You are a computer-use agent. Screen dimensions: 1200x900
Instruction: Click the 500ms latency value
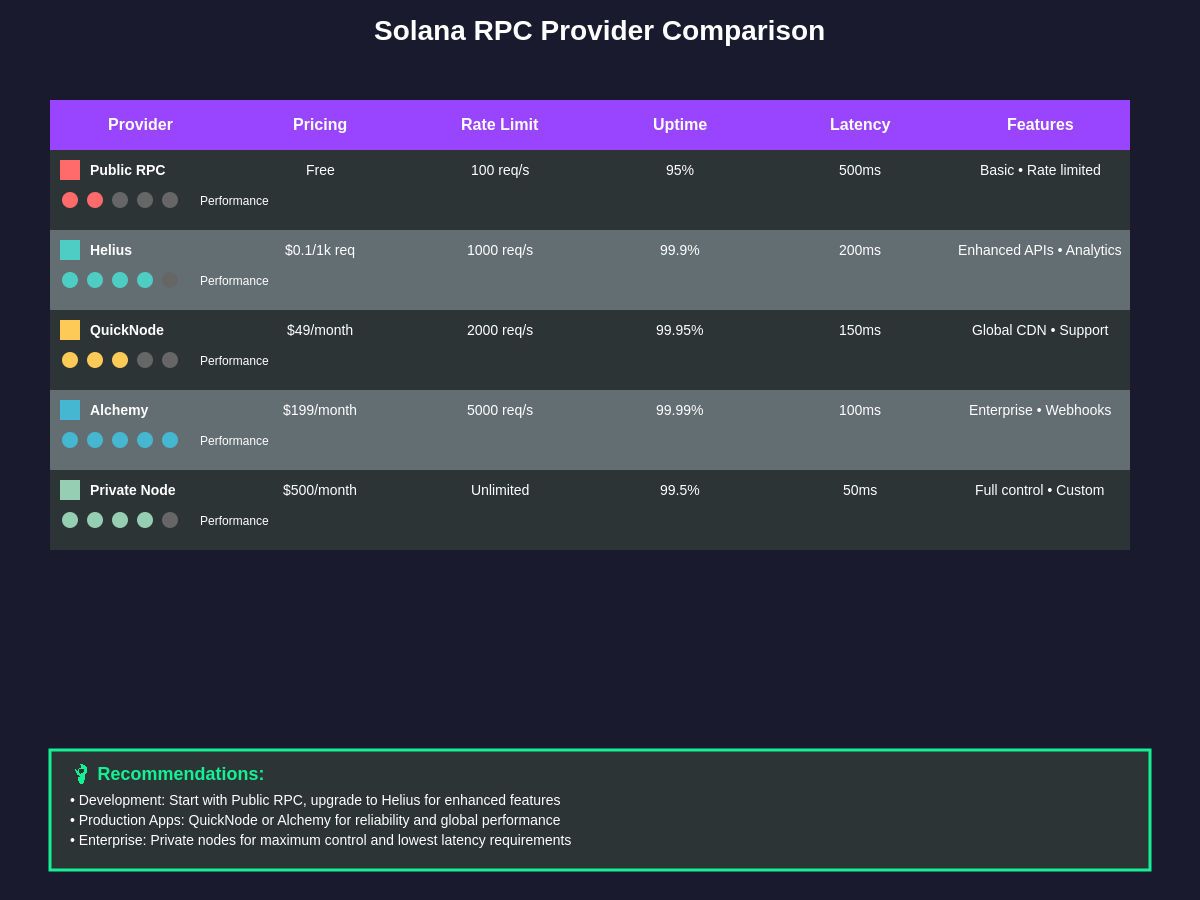[860, 170]
